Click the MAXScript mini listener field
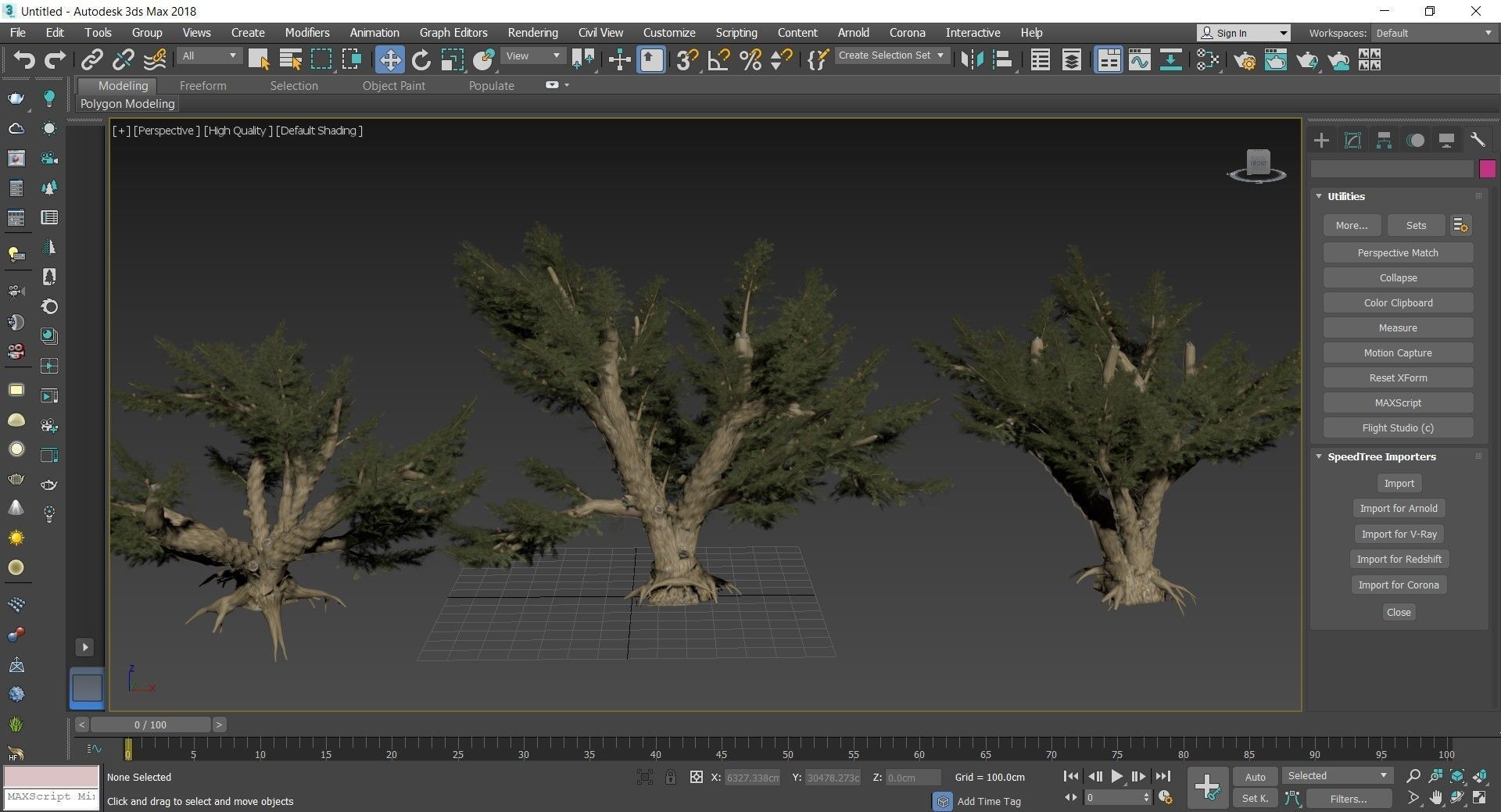This screenshot has width=1501, height=812. coord(52,796)
